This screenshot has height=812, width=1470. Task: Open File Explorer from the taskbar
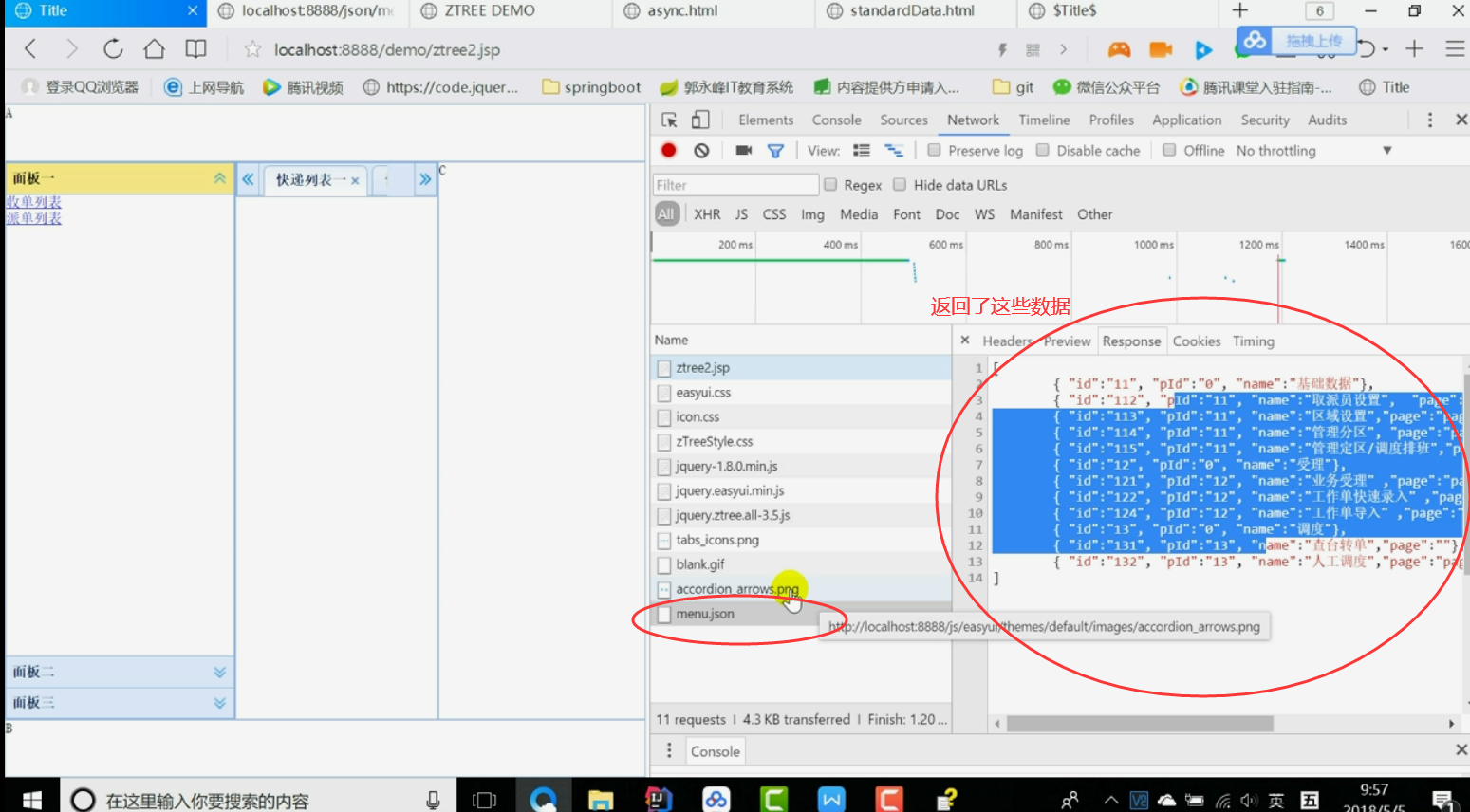600,800
